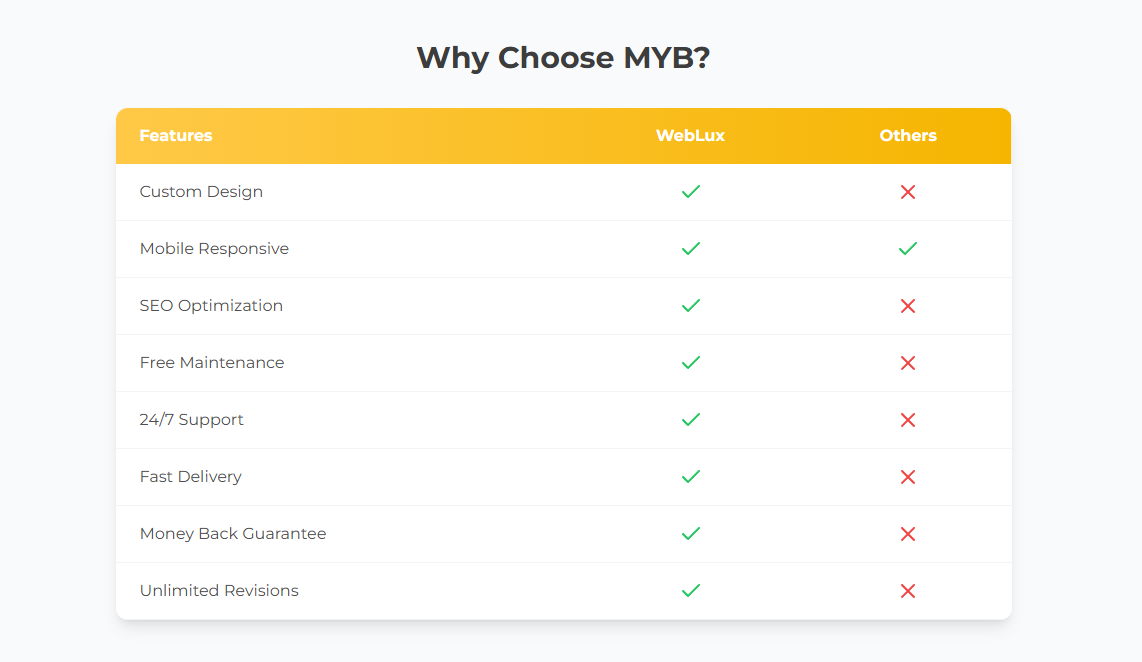Click the WebLux checkmark for Custom Design
1142x662 pixels.
pyautogui.click(x=690, y=192)
